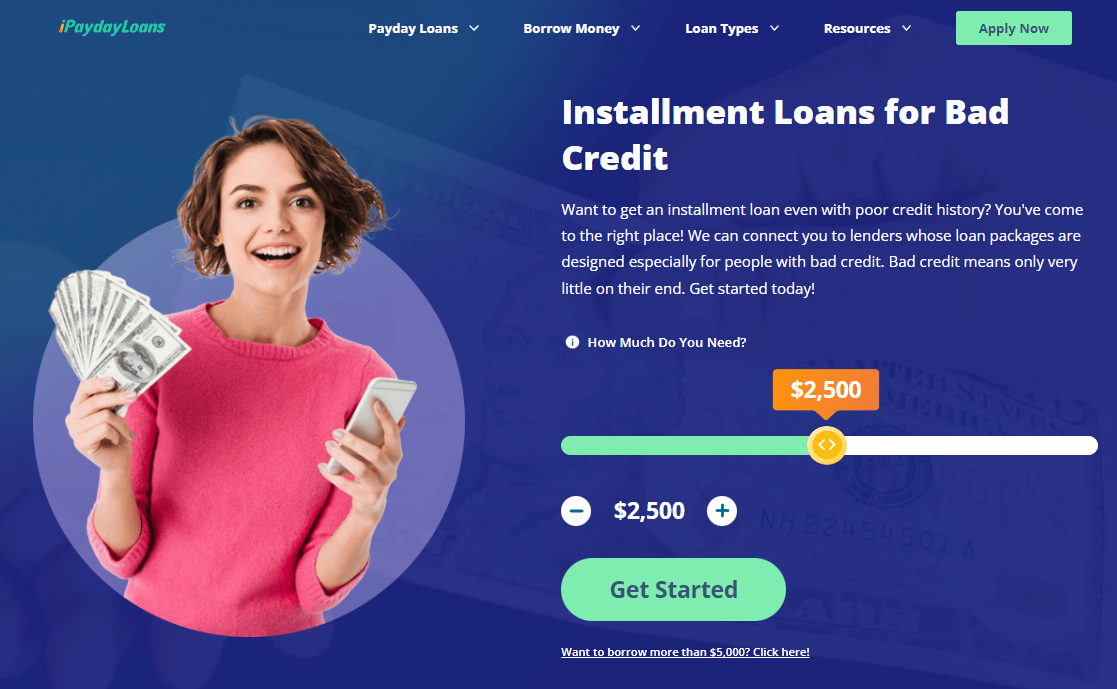Image resolution: width=1117 pixels, height=689 pixels.
Task: Open the Borrow Money menu
Action: tap(571, 29)
